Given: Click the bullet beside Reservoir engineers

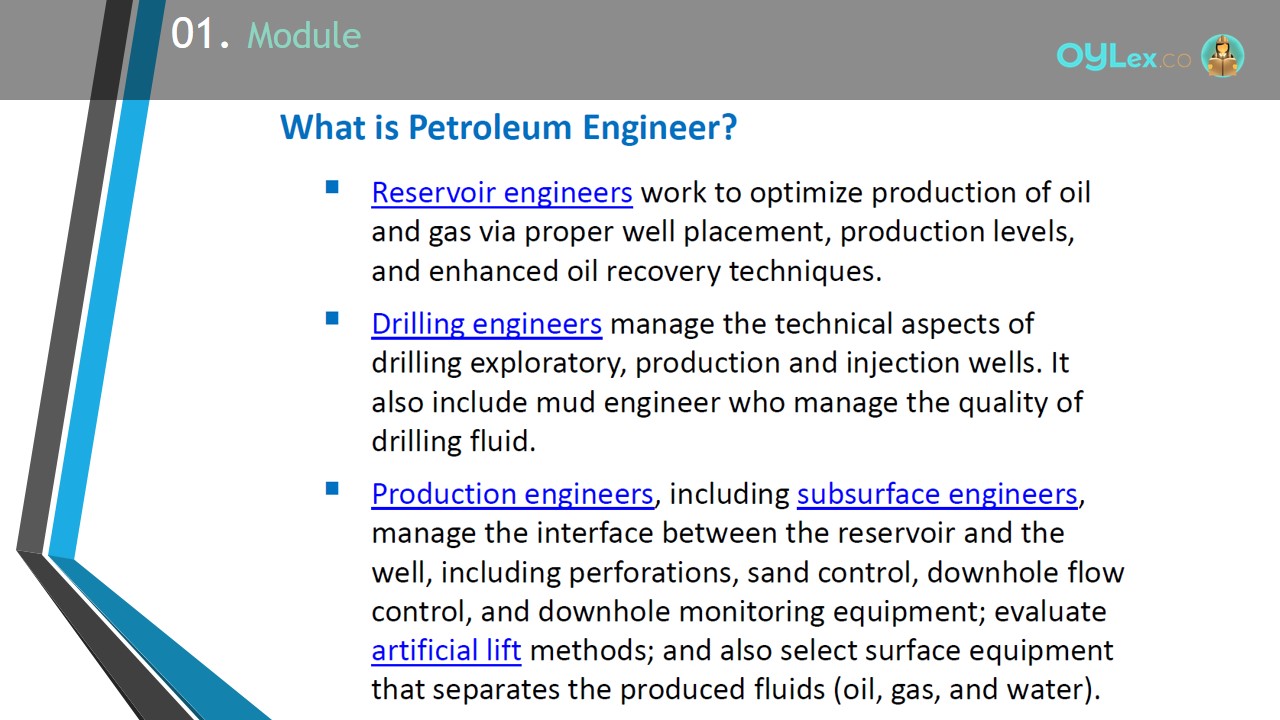Looking at the screenshot, I should pyautogui.click(x=332, y=187).
